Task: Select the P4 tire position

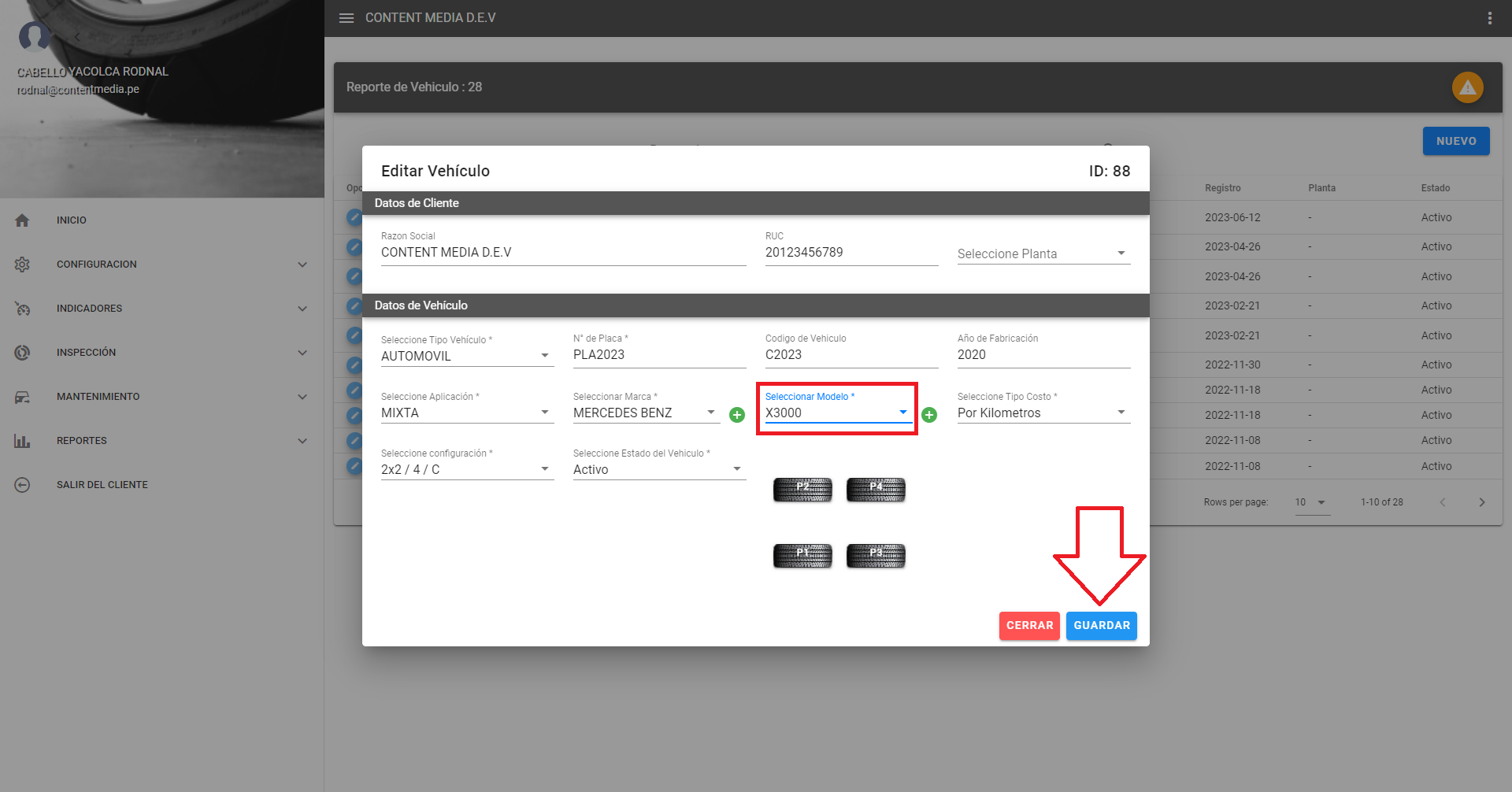Action: click(876, 490)
